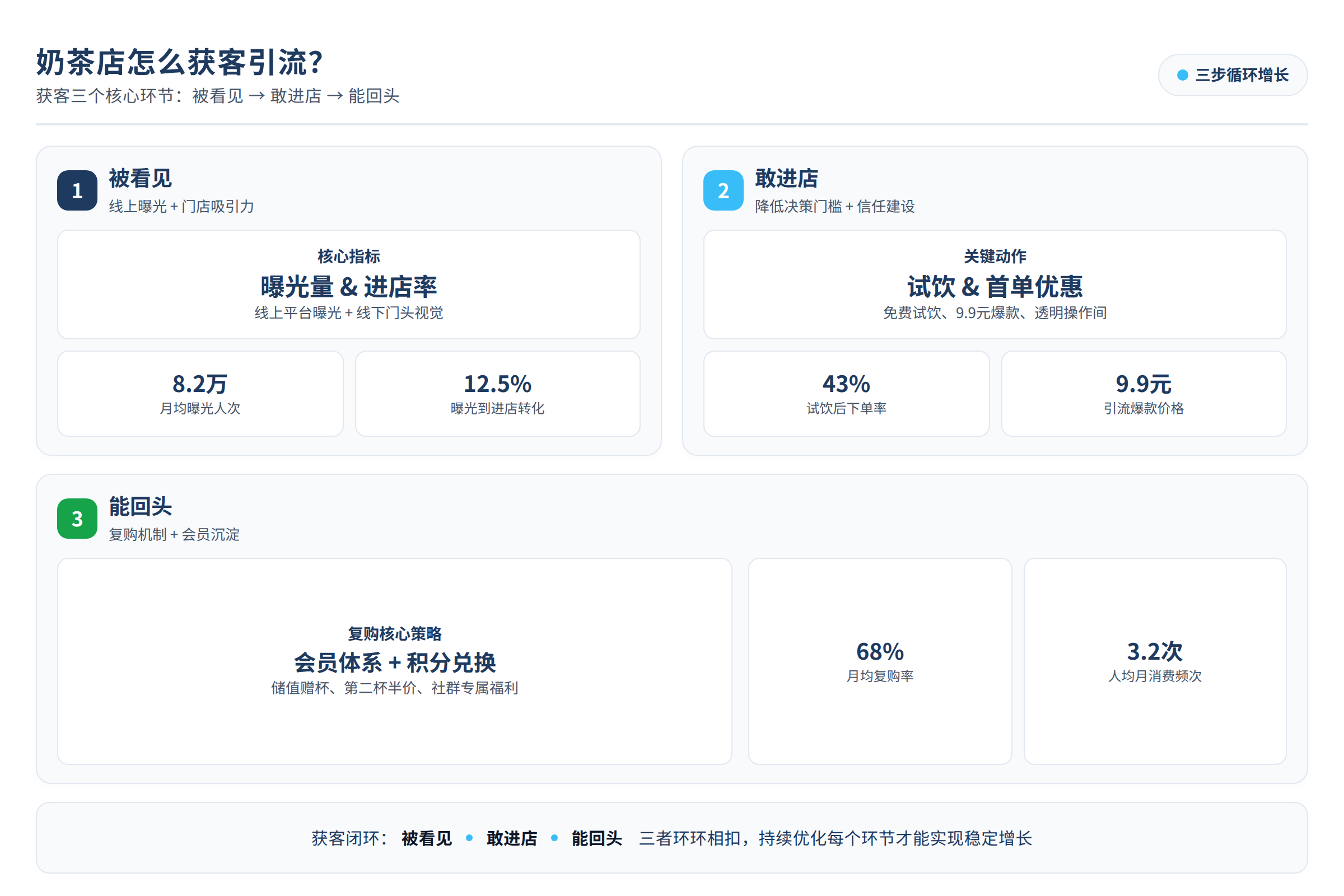
Task: Click the 能回头 section heading
Action: [141, 506]
